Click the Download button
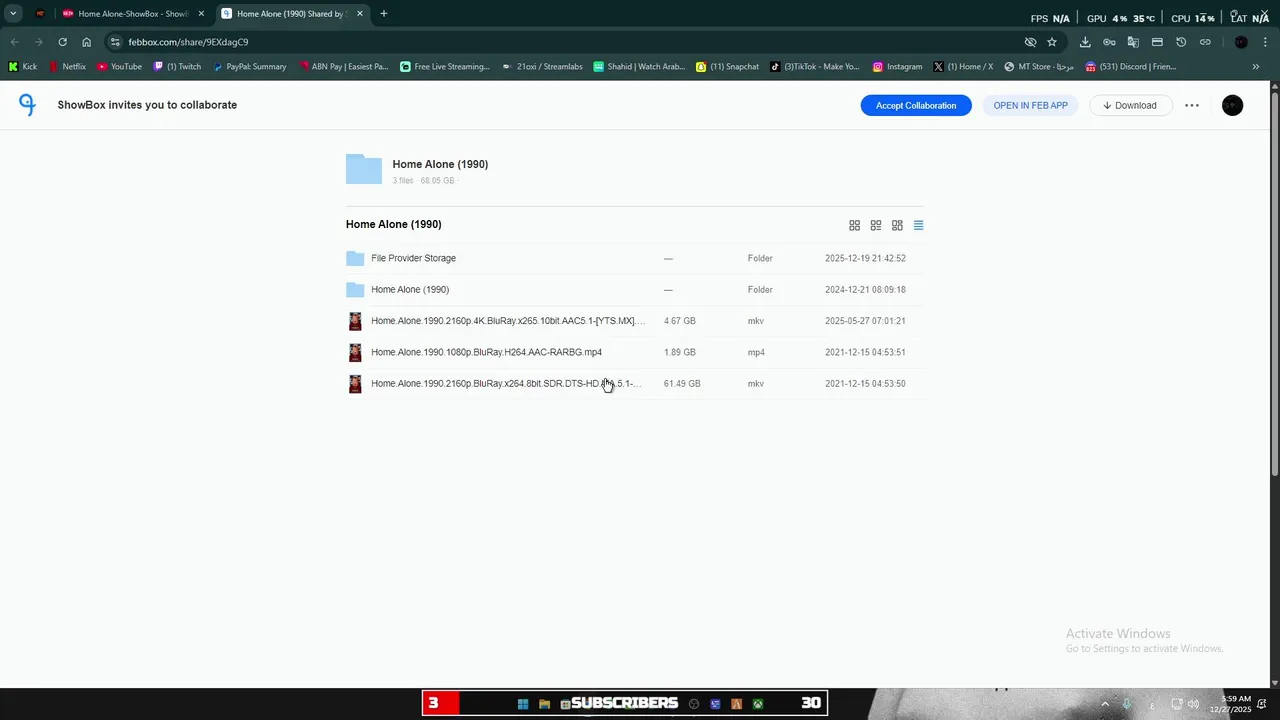1280x720 pixels. pos(1130,105)
